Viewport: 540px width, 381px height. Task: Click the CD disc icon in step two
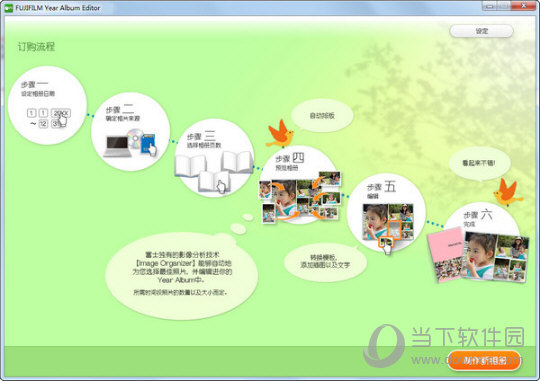click(x=135, y=138)
